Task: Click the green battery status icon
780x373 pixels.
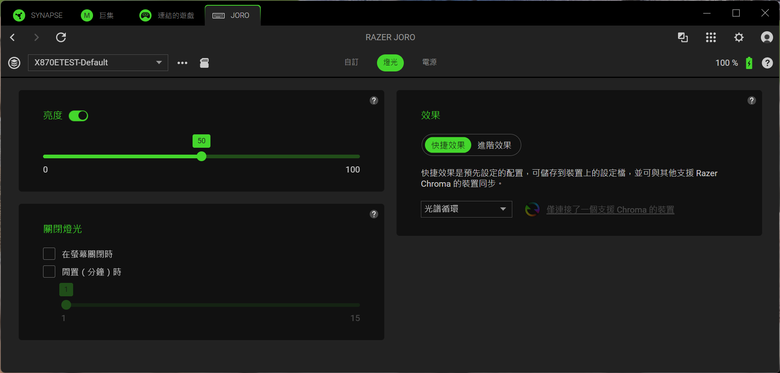Action: click(x=749, y=63)
